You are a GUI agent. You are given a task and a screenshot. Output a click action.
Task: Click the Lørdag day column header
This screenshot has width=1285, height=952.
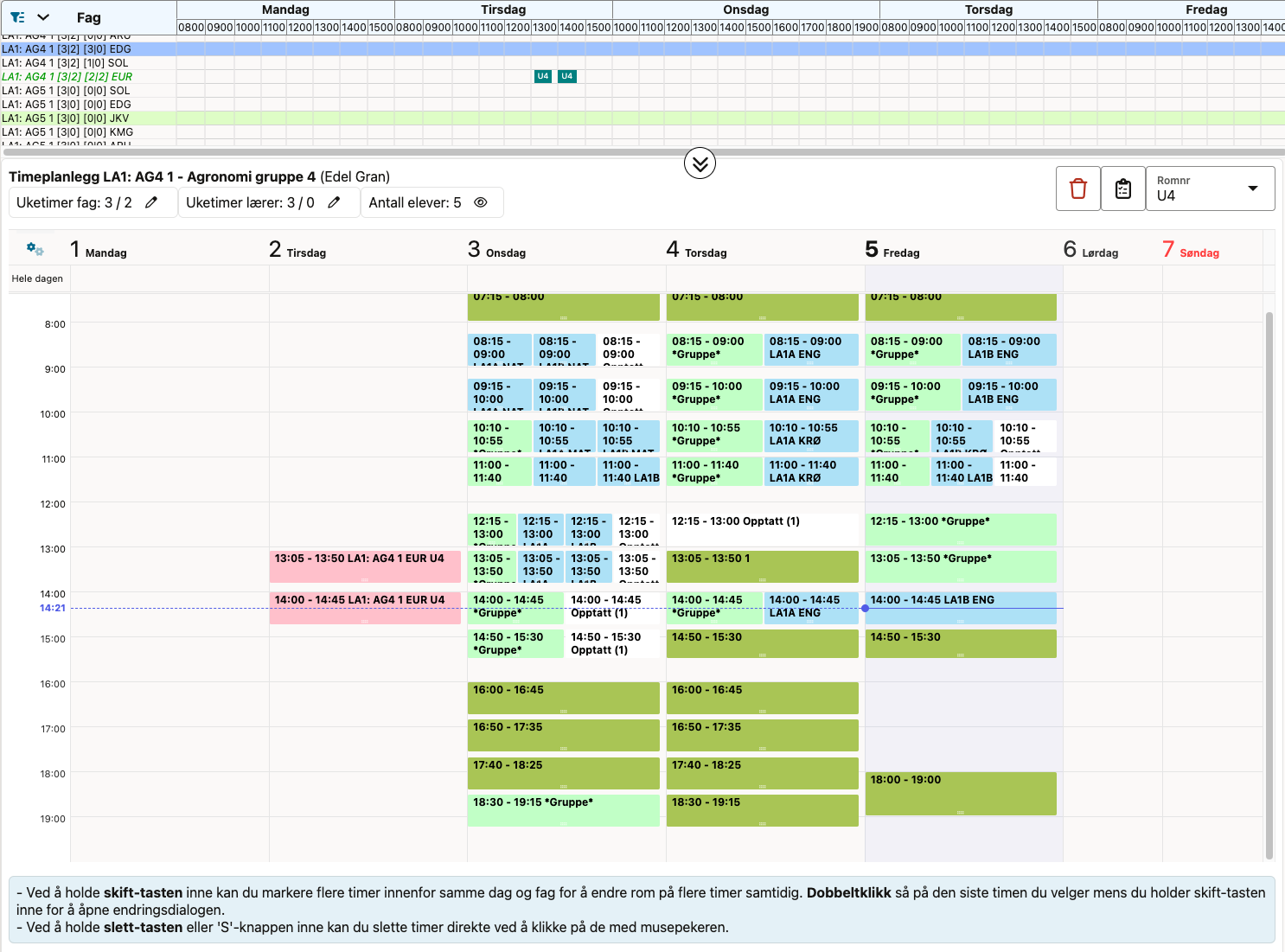1113,250
